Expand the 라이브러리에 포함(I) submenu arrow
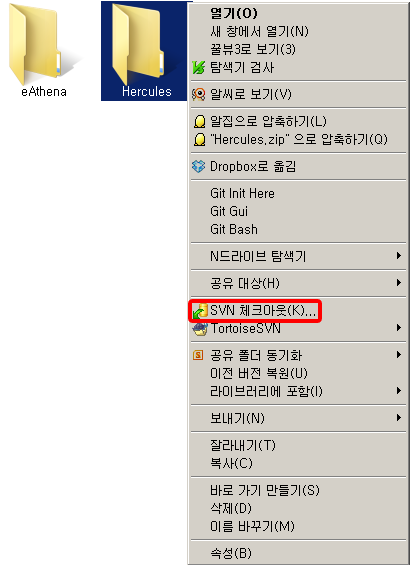410x565 pixels. [x=398, y=391]
